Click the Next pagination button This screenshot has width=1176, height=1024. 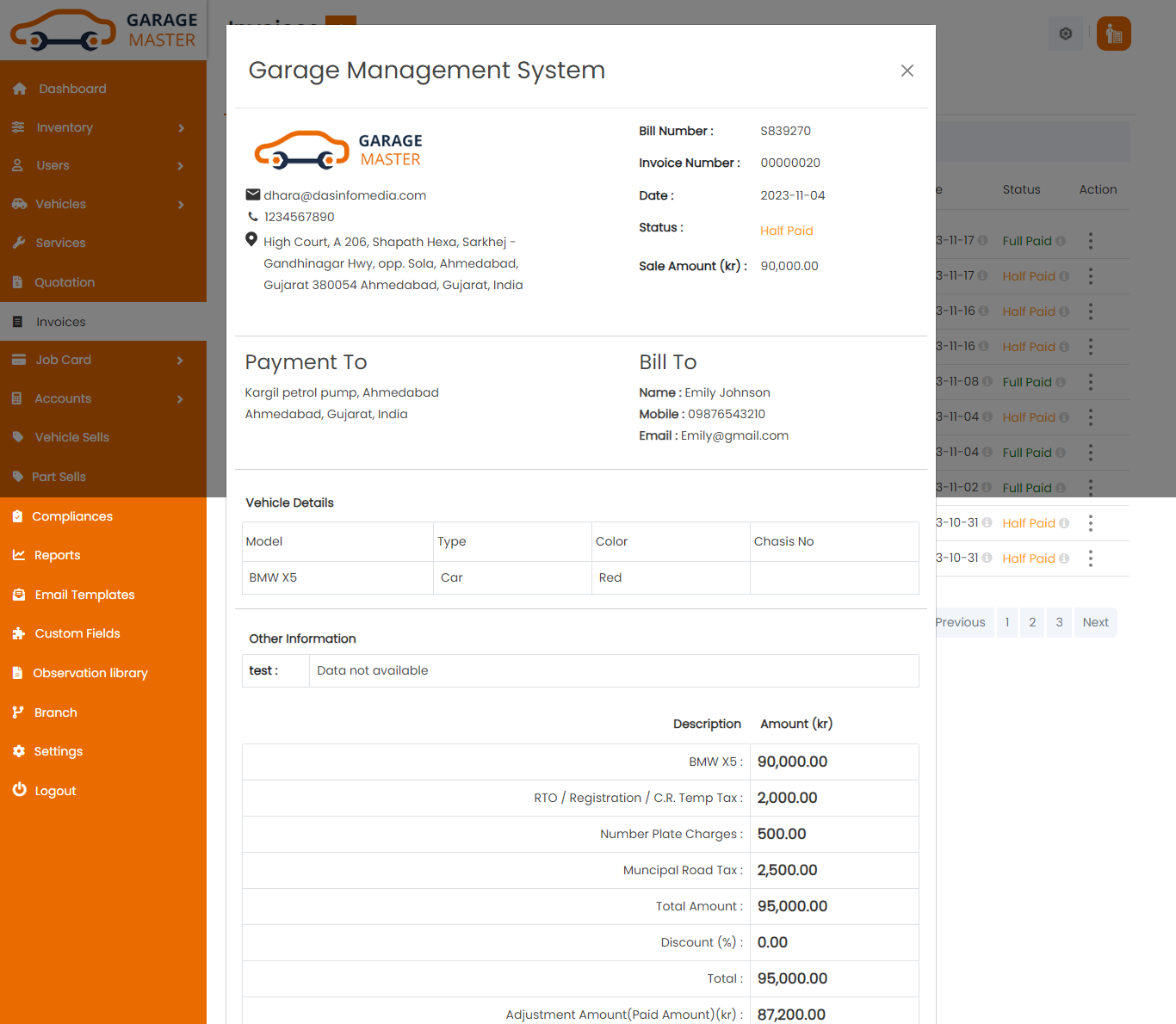click(x=1094, y=622)
